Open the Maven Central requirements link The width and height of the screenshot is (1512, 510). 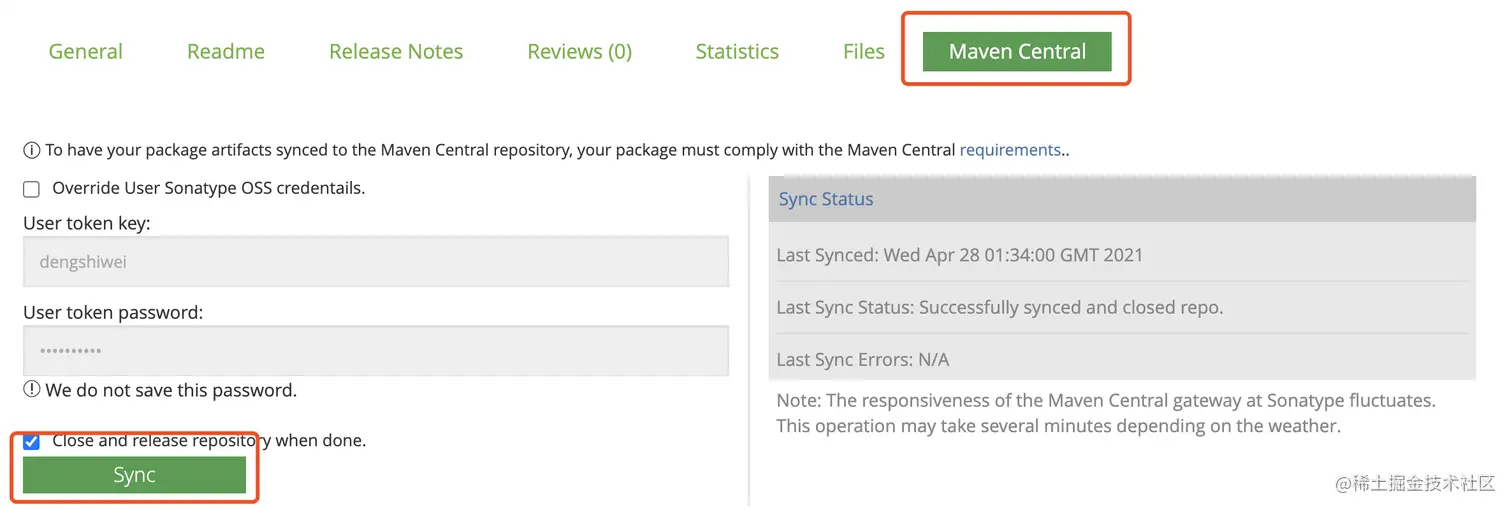point(1010,150)
